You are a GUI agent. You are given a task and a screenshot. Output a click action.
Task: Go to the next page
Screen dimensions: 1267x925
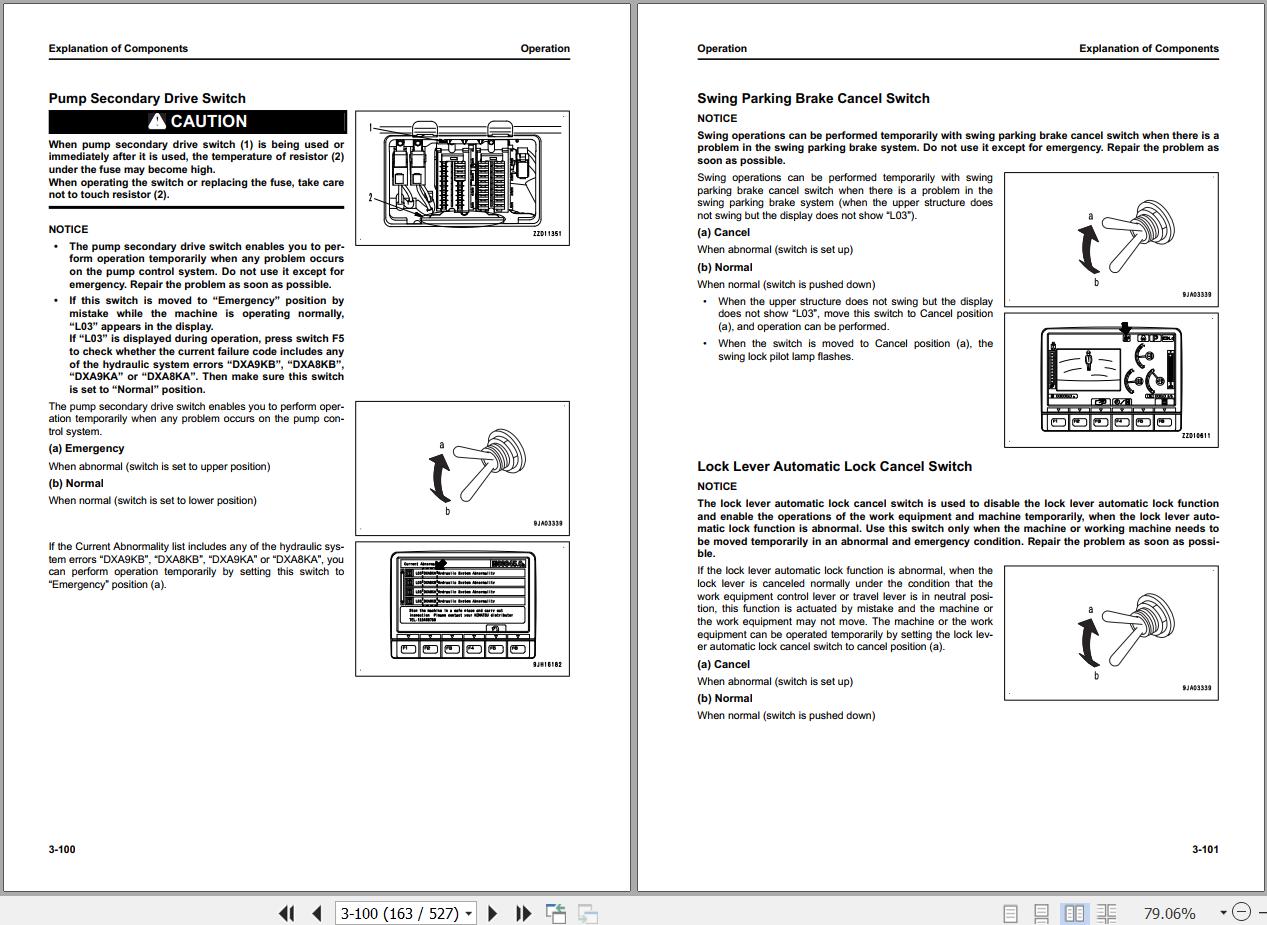(x=493, y=913)
